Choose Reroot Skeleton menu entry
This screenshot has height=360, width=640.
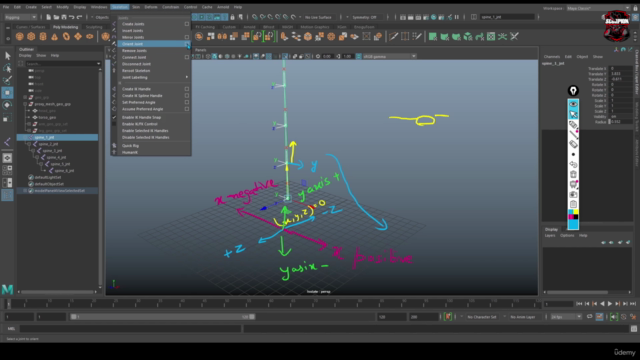[136, 71]
